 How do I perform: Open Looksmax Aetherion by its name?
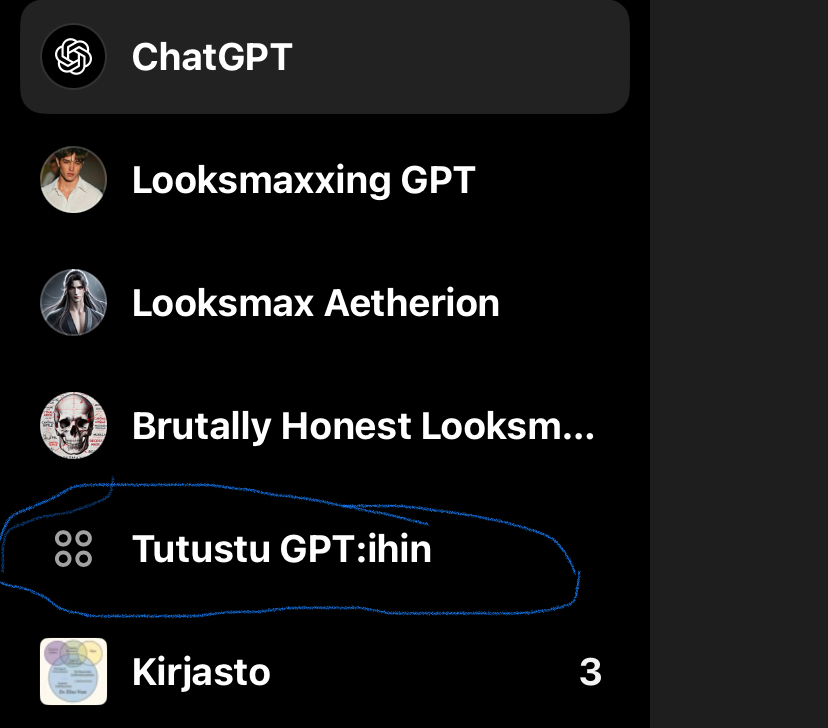click(x=315, y=303)
